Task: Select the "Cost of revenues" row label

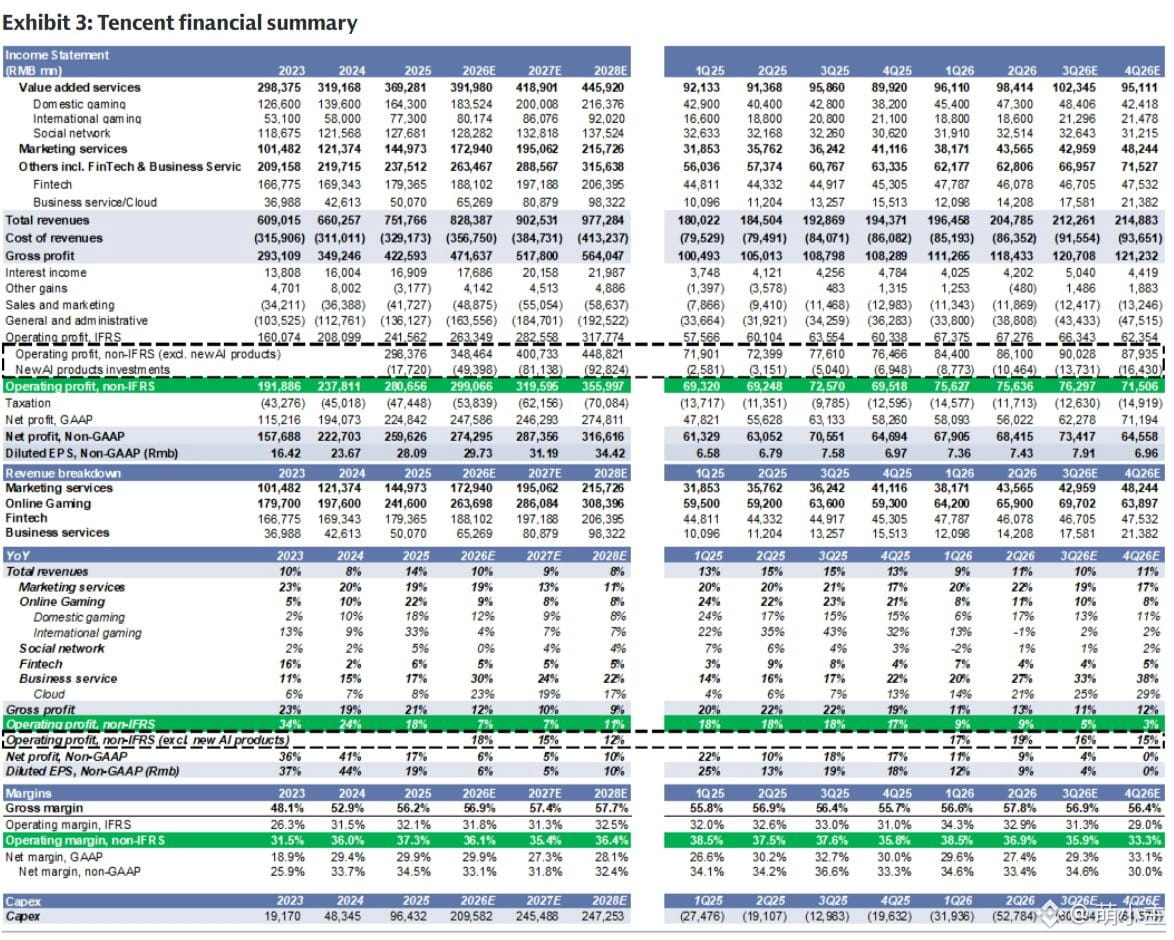Action: click(54, 238)
